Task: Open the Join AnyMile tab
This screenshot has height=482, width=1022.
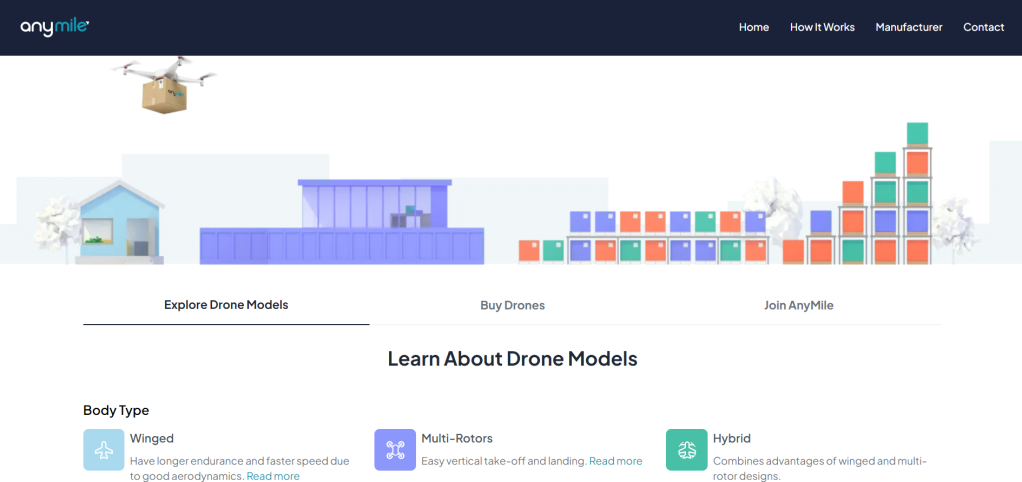Action: click(798, 305)
